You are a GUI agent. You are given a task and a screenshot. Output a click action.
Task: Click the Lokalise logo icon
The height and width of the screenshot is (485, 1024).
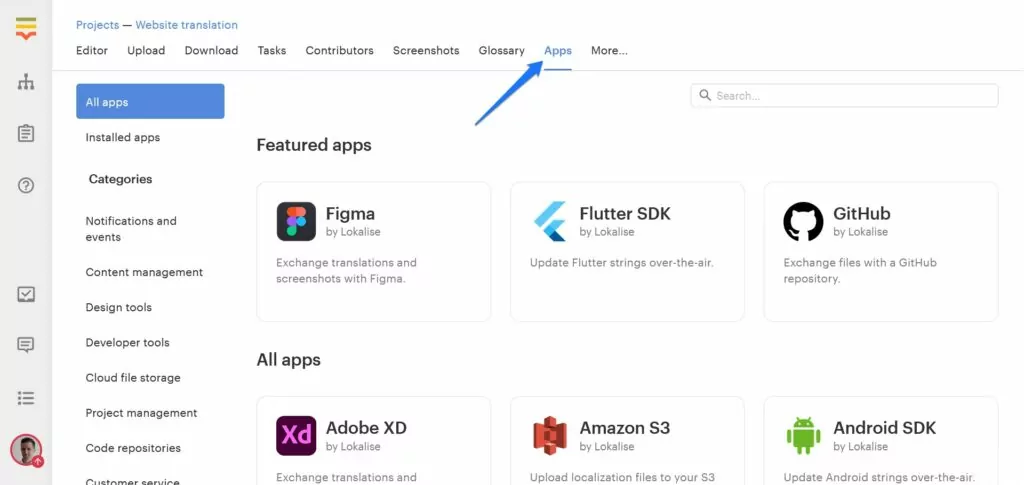[x=26, y=28]
